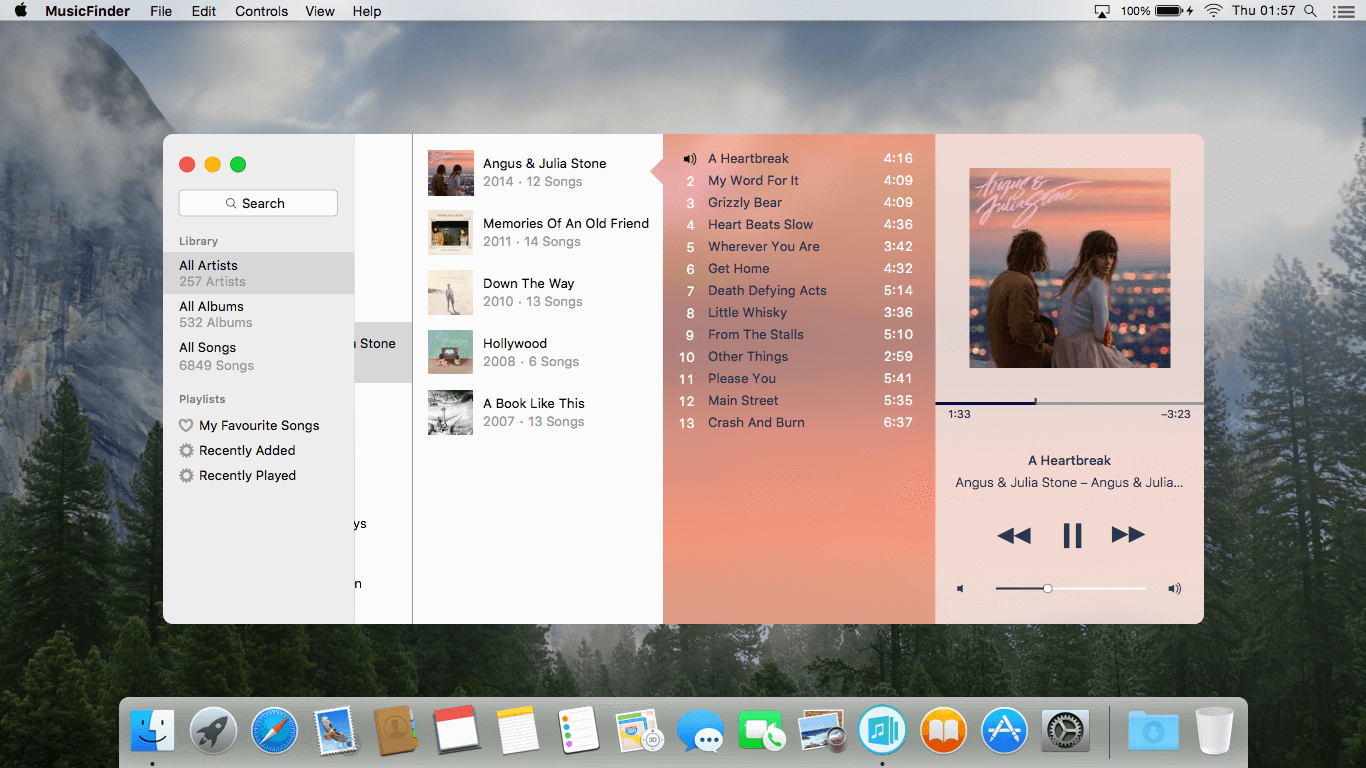Select the Memories Of An Old Friend album
1366x768 pixels.
click(x=538, y=232)
